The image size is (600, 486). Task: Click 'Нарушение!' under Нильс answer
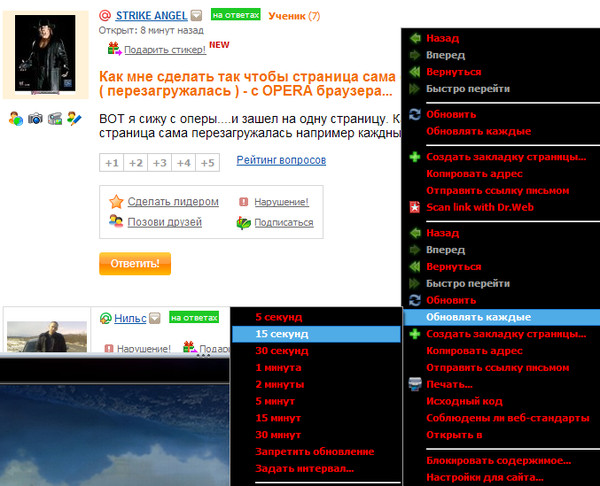coord(143,349)
